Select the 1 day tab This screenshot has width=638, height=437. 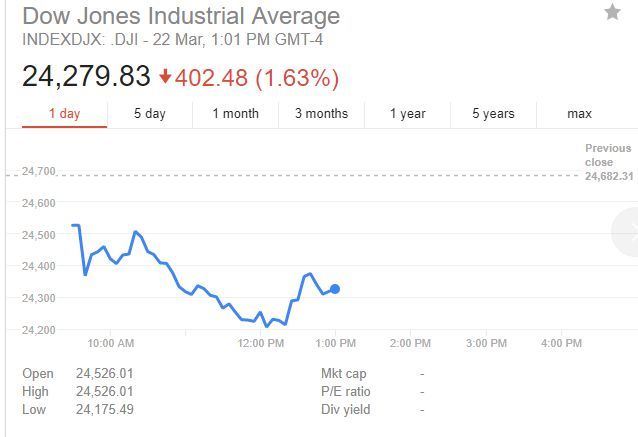[x=64, y=114]
